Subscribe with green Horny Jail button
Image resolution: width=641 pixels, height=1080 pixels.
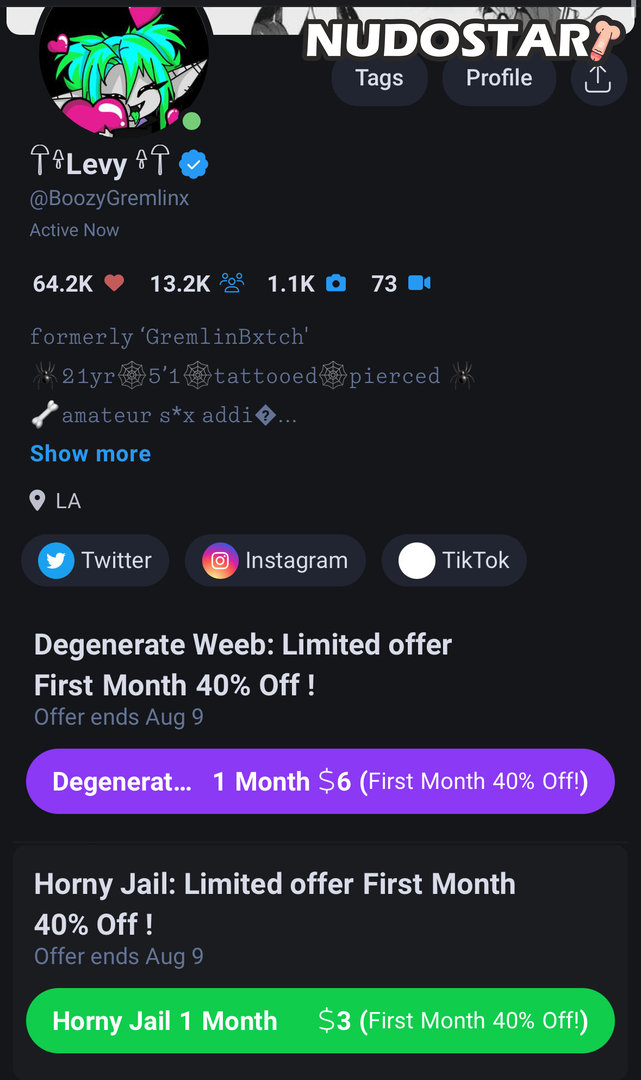point(320,1021)
